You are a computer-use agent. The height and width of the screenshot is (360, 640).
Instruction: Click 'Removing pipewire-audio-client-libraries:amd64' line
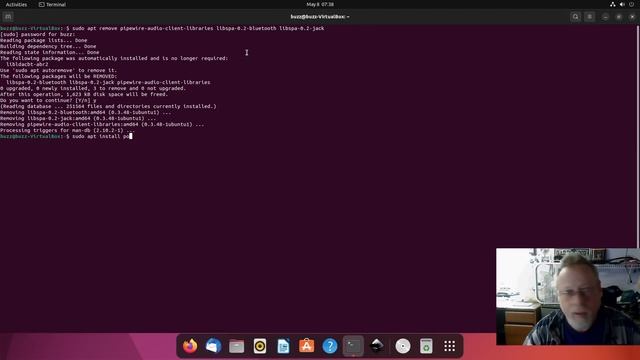(102, 124)
